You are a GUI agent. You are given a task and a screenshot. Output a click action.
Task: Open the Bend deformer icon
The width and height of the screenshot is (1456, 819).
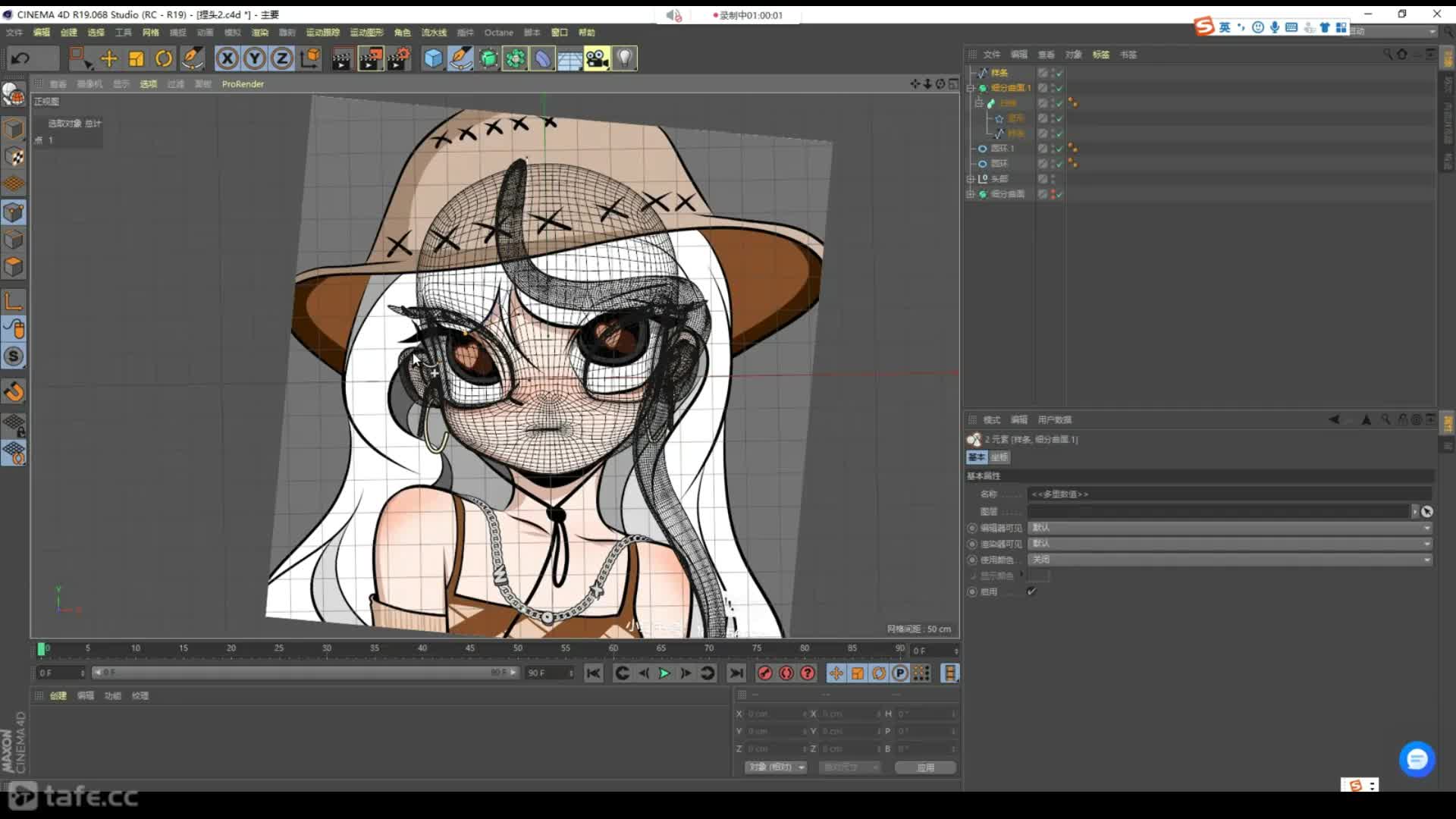543,58
